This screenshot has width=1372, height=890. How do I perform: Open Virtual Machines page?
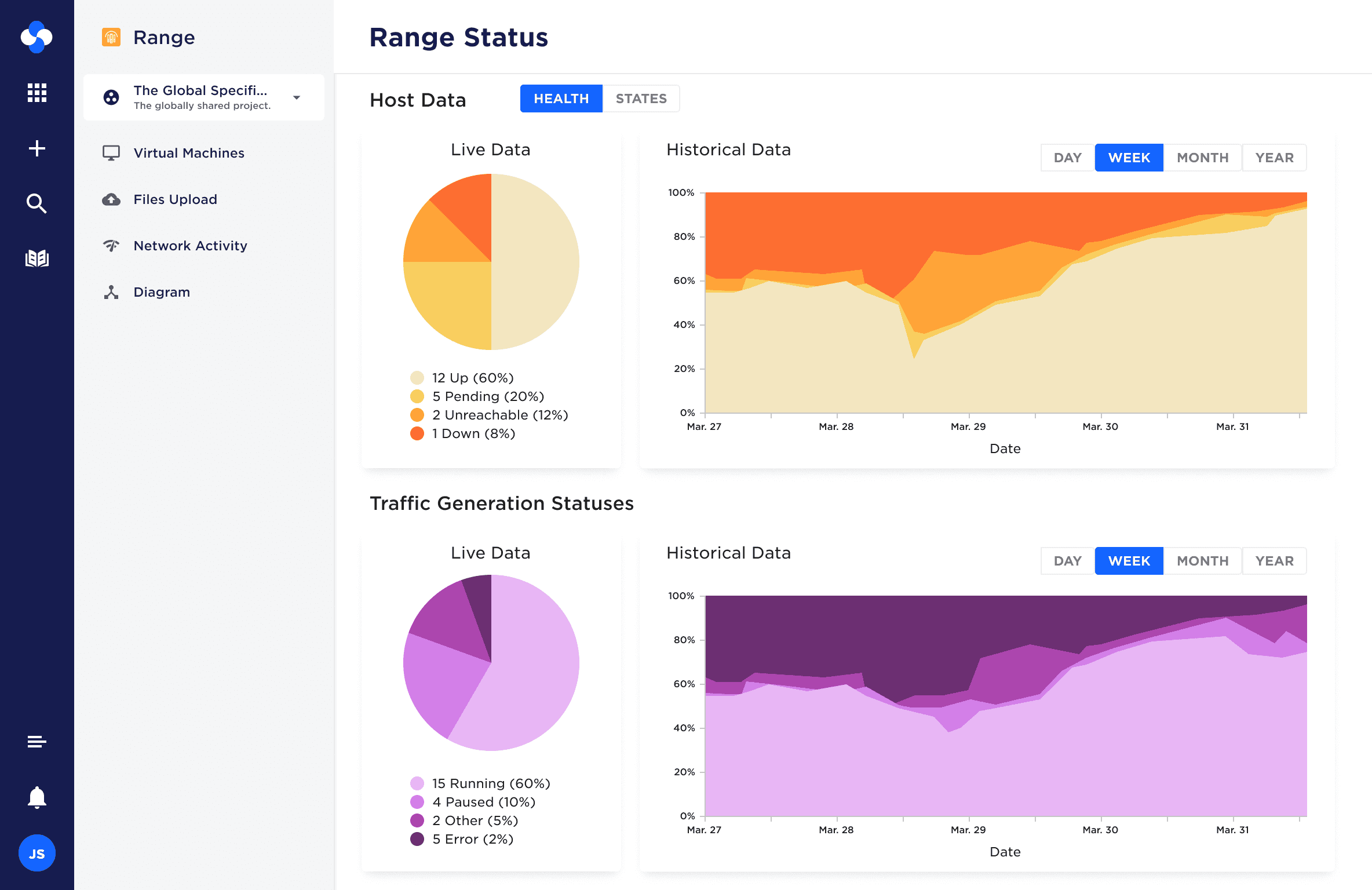[x=189, y=153]
